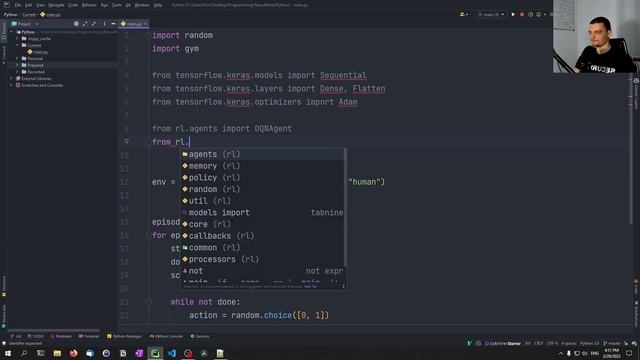Choose 'callbacks (rl)' completion suggestion
Viewport: 640px width, 360px height.
[262, 236]
